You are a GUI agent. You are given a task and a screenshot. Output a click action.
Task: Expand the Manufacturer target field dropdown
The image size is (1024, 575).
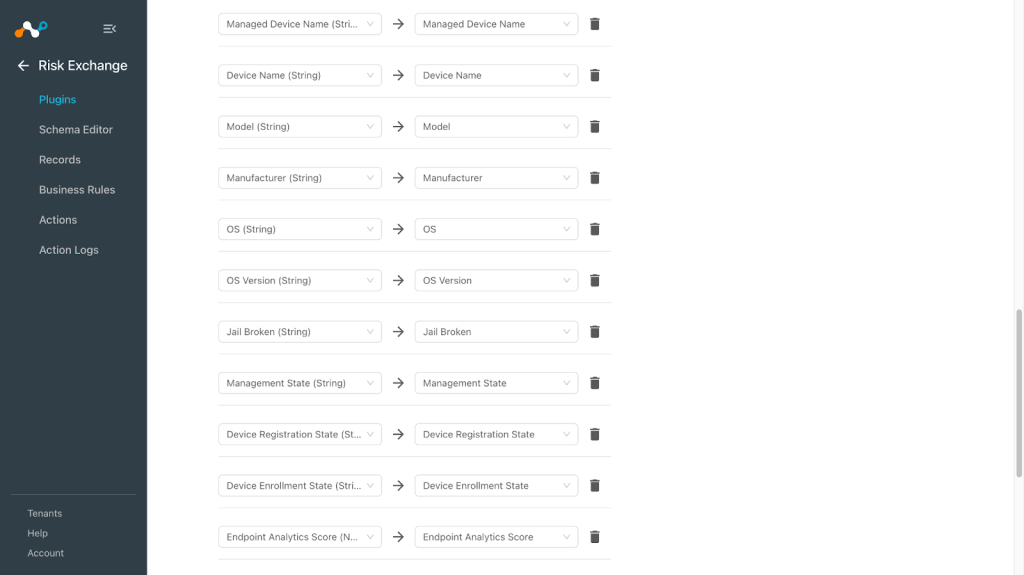tap(496, 178)
